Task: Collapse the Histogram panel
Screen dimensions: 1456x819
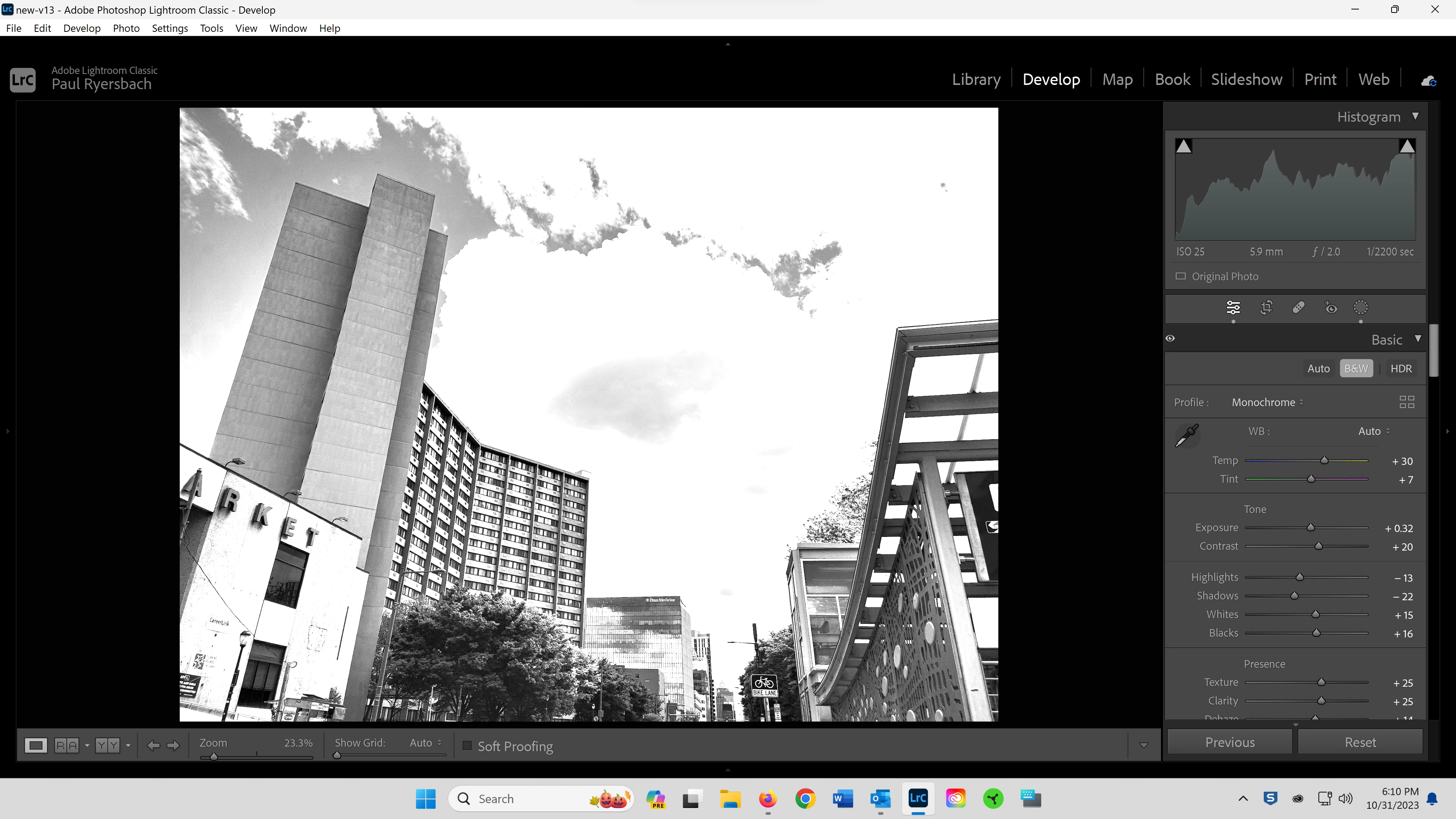Action: pyautogui.click(x=1415, y=116)
